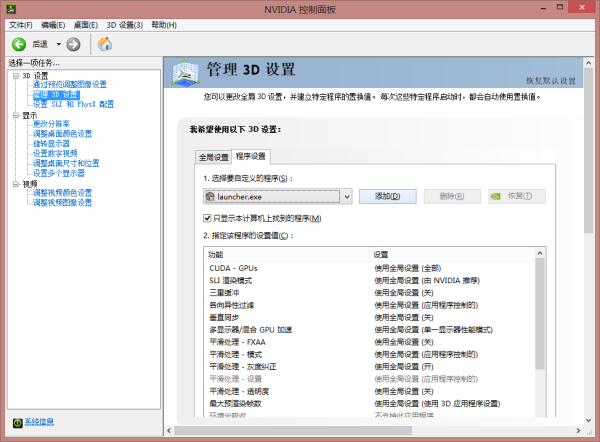Click the 添加(D) button
The width and height of the screenshot is (600, 442).
388,196
